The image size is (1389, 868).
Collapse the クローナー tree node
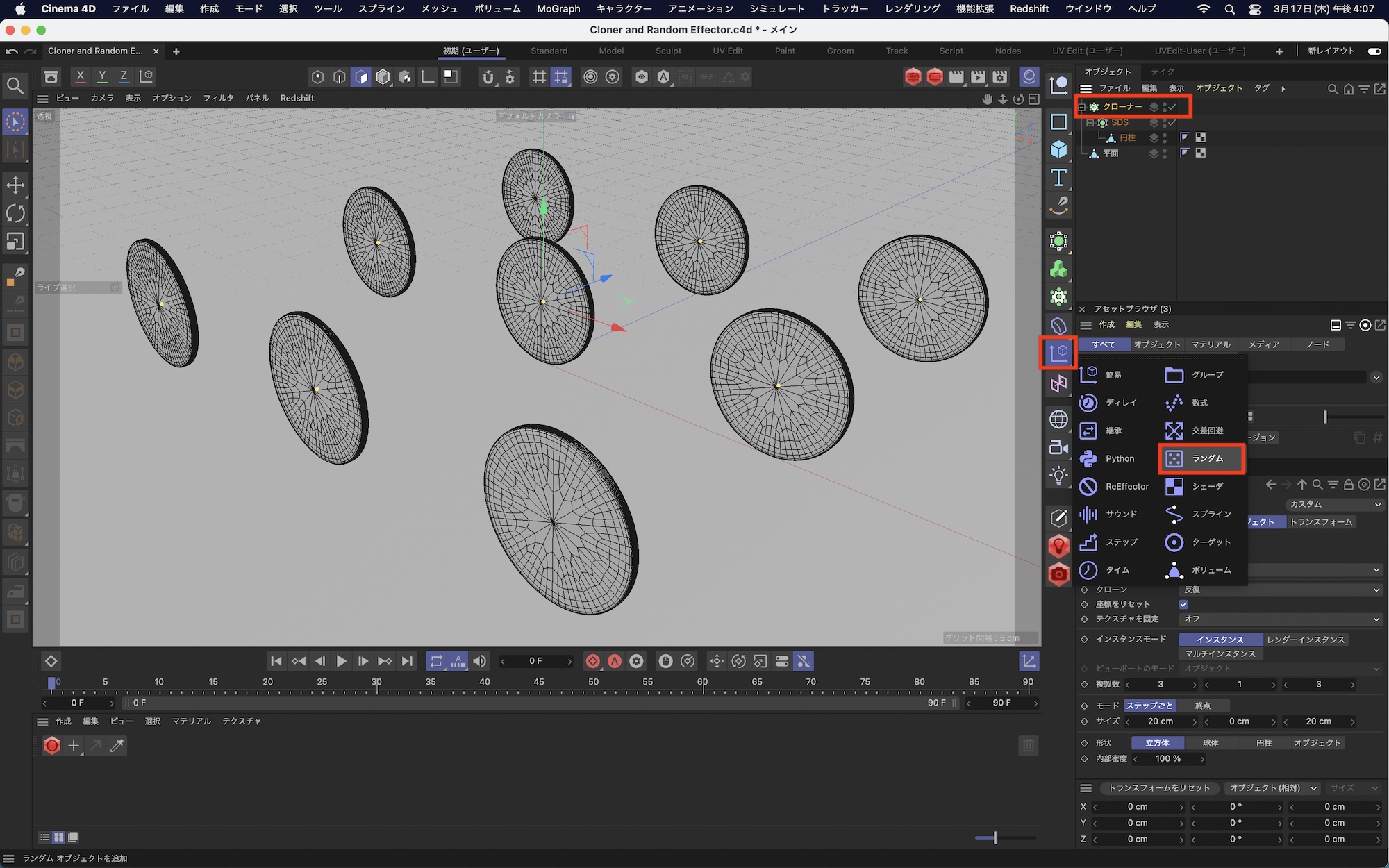[x=1081, y=107]
